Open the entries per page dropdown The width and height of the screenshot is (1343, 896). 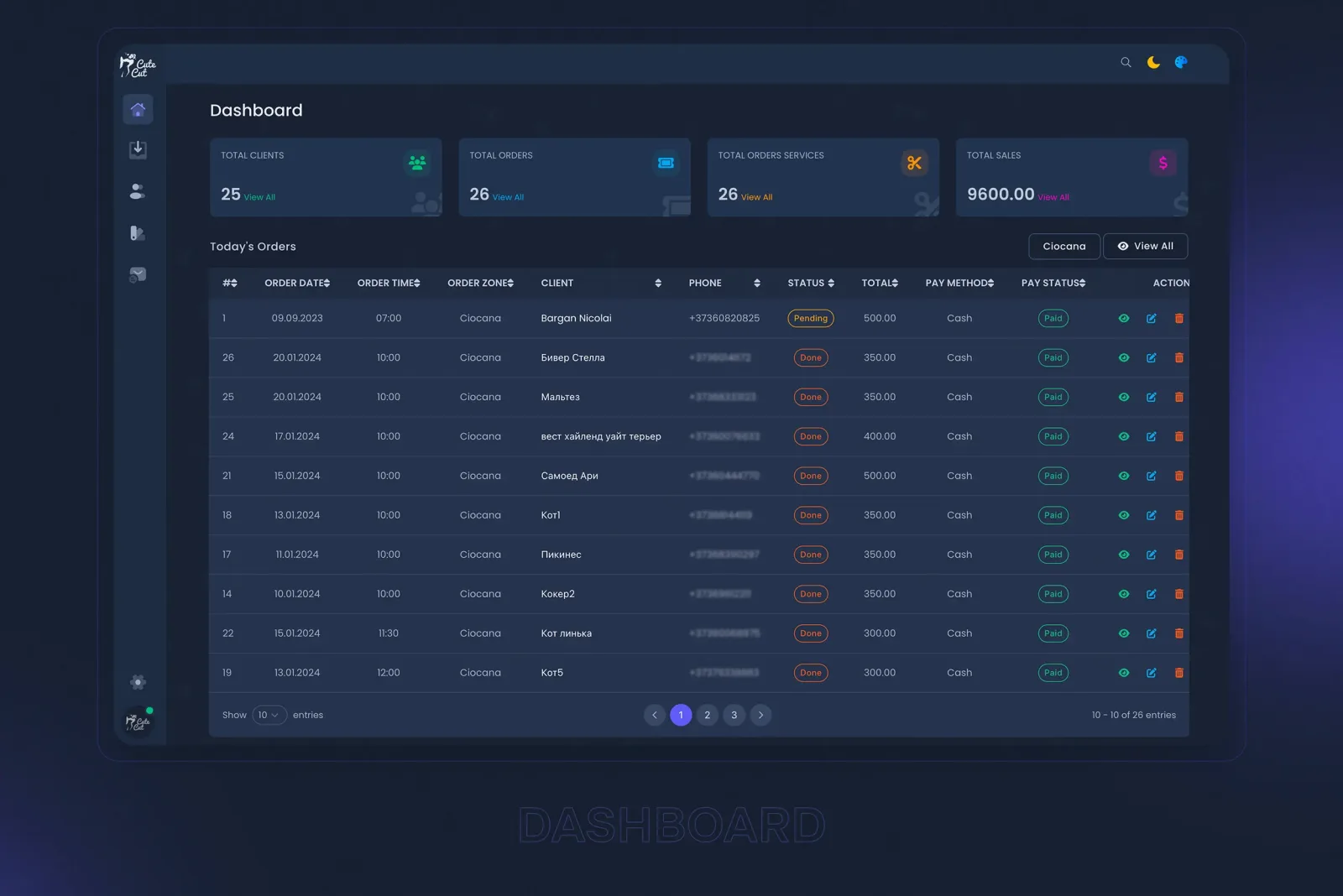click(269, 715)
